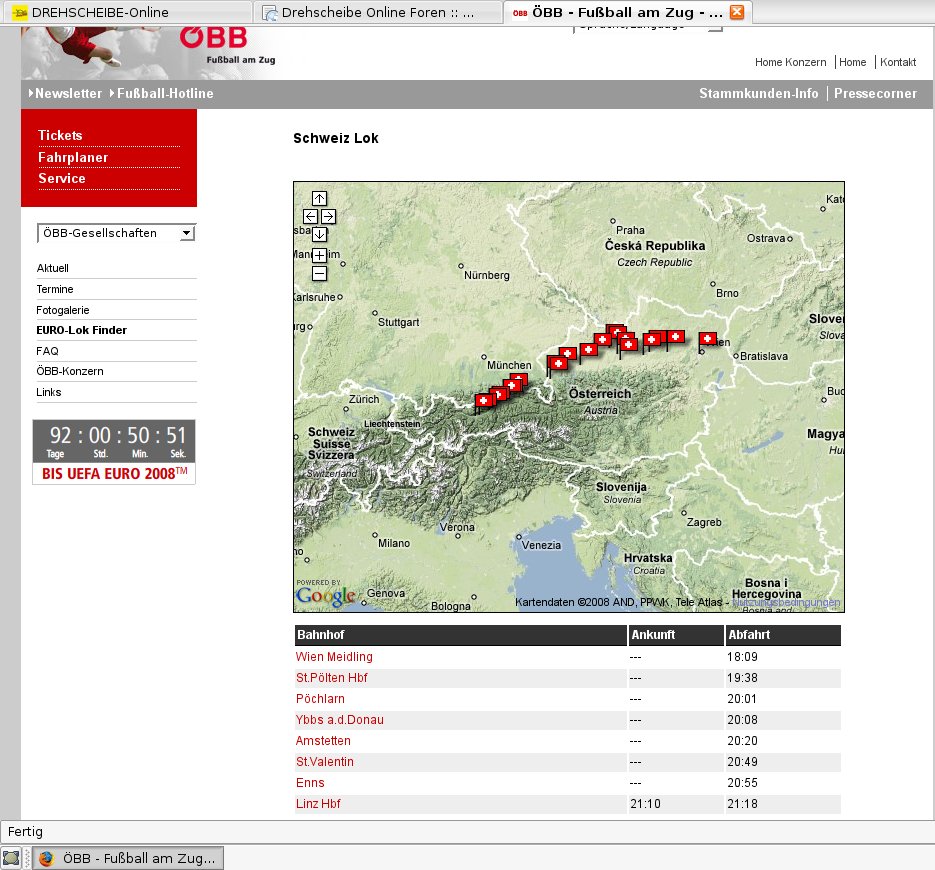The width and height of the screenshot is (935, 870).
Task: Click the ÖBB logo in the header
Action: [213, 39]
